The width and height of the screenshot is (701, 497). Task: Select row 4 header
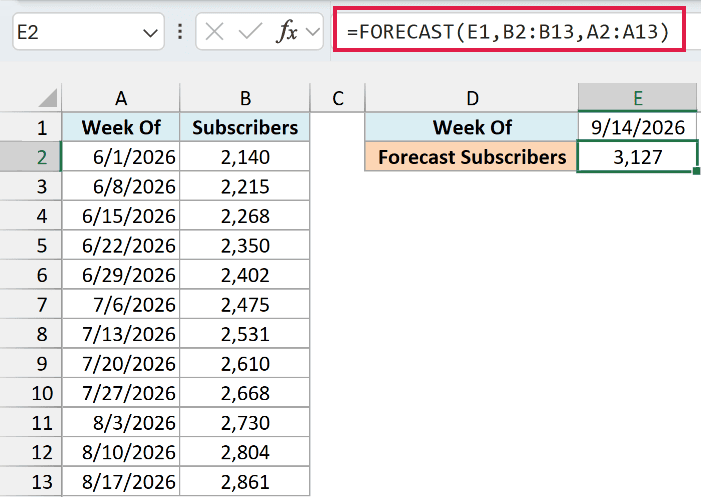(x=30, y=216)
